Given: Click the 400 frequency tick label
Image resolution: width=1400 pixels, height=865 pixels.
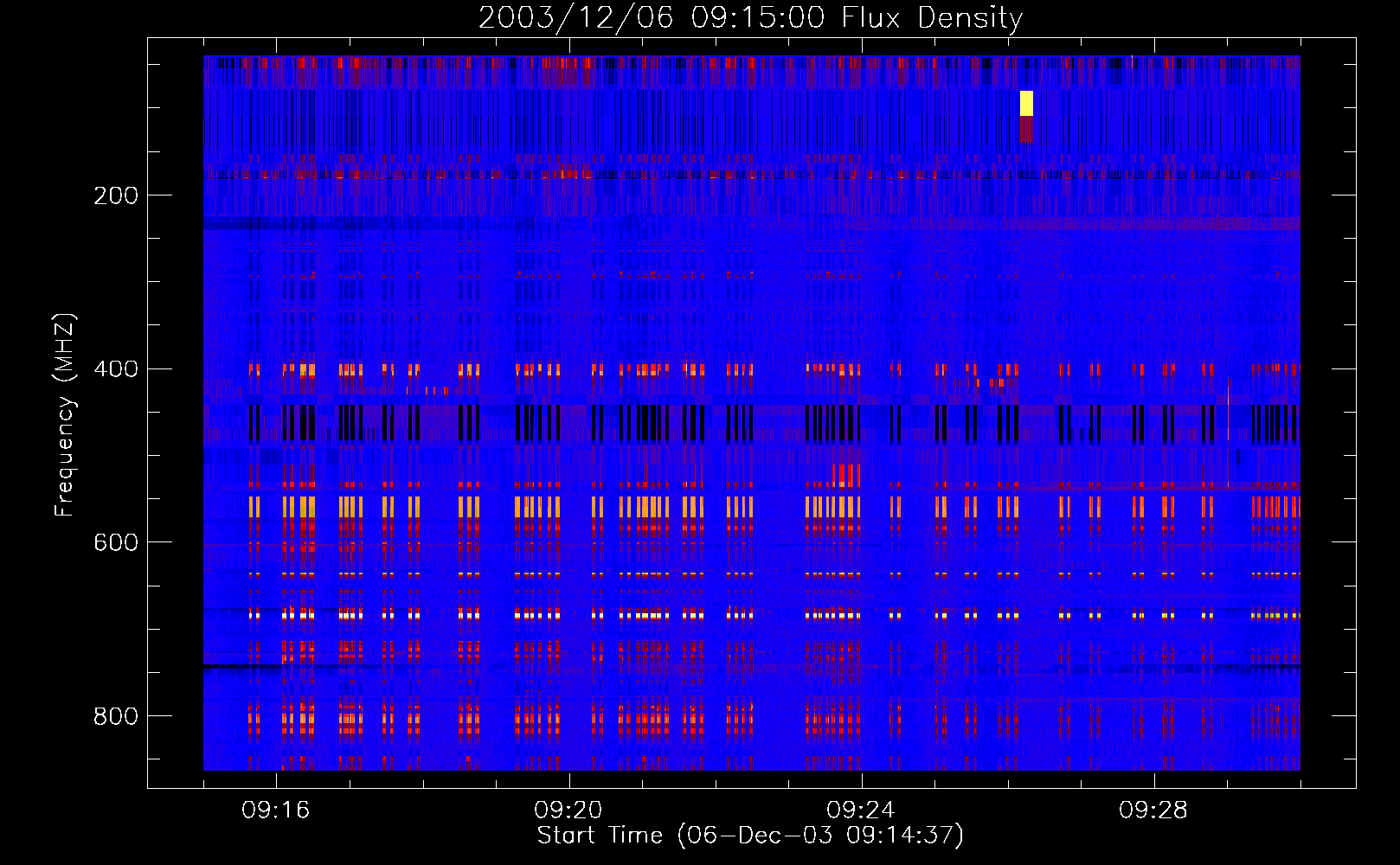Looking at the screenshot, I should pyautogui.click(x=116, y=369).
